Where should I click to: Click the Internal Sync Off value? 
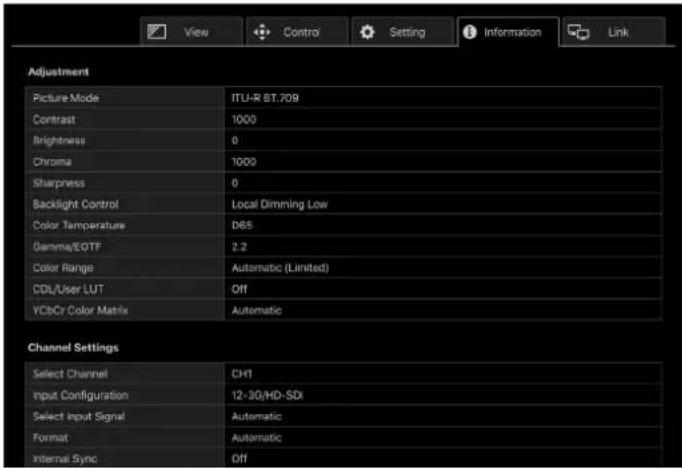pyautogui.click(x=239, y=459)
